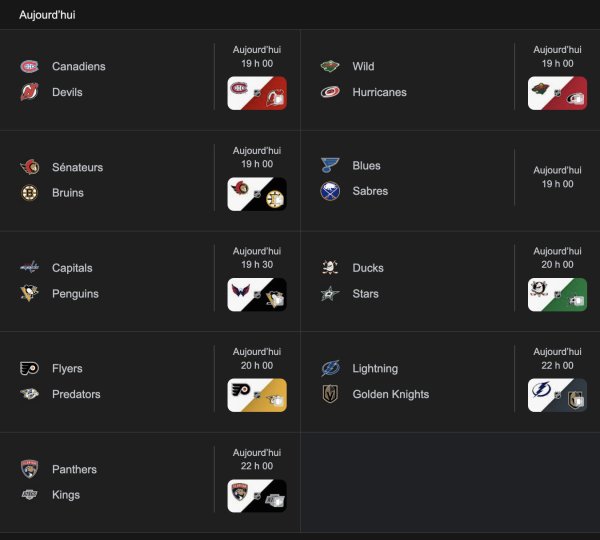Click the Flyers team logo
The width and height of the screenshot is (600, 540).
(x=29, y=369)
